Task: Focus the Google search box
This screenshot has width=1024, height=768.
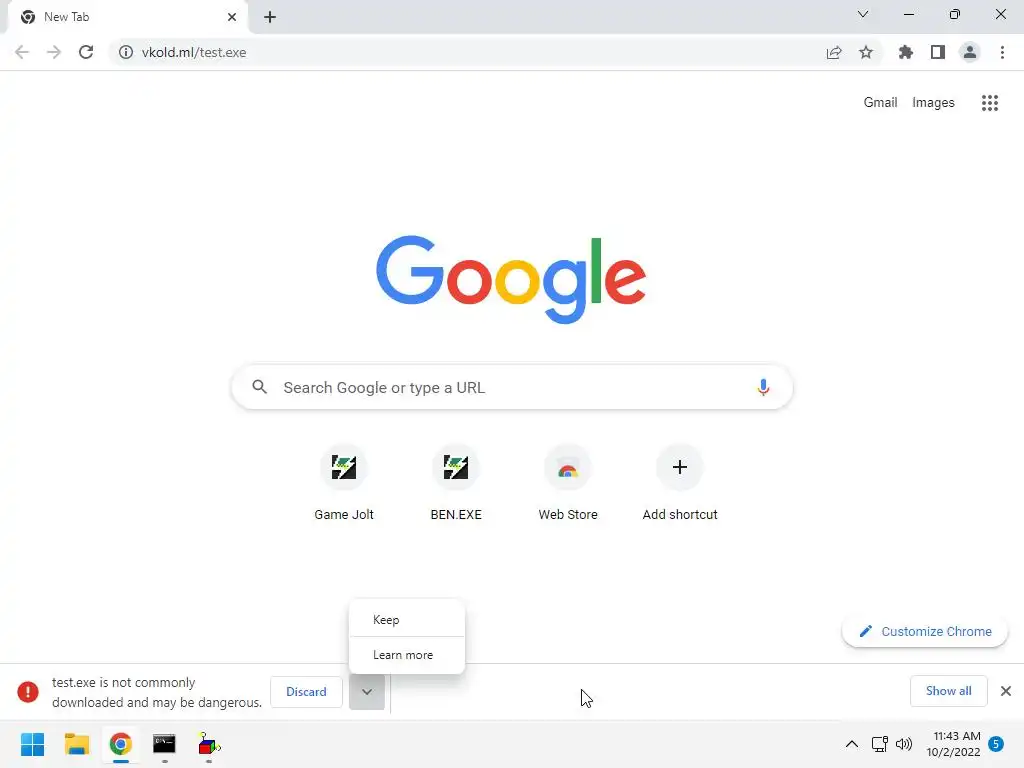Action: [x=512, y=387]
